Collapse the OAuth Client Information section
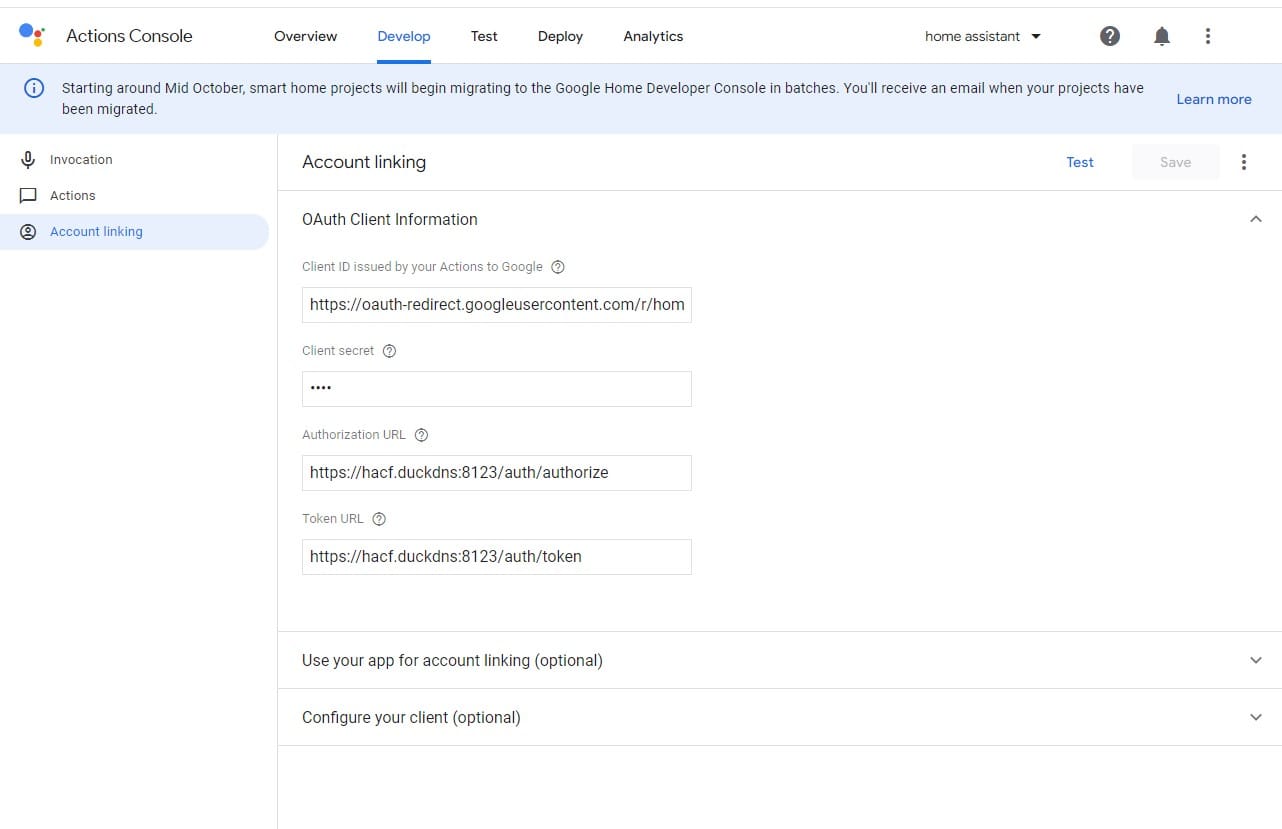Screen dimensions: 1282x829 [1256, 219]
